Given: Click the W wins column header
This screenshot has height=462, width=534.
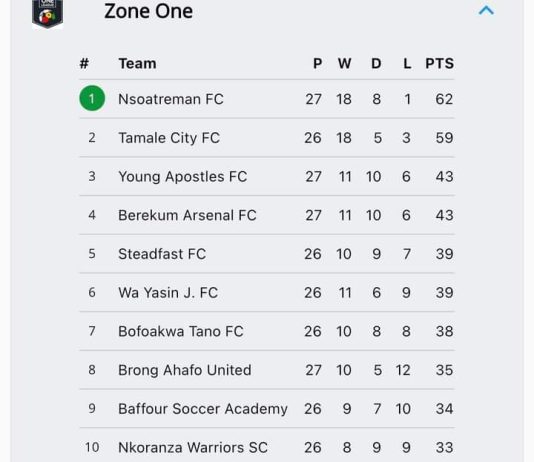Looking at the screenshot, I should pos(344,64).
